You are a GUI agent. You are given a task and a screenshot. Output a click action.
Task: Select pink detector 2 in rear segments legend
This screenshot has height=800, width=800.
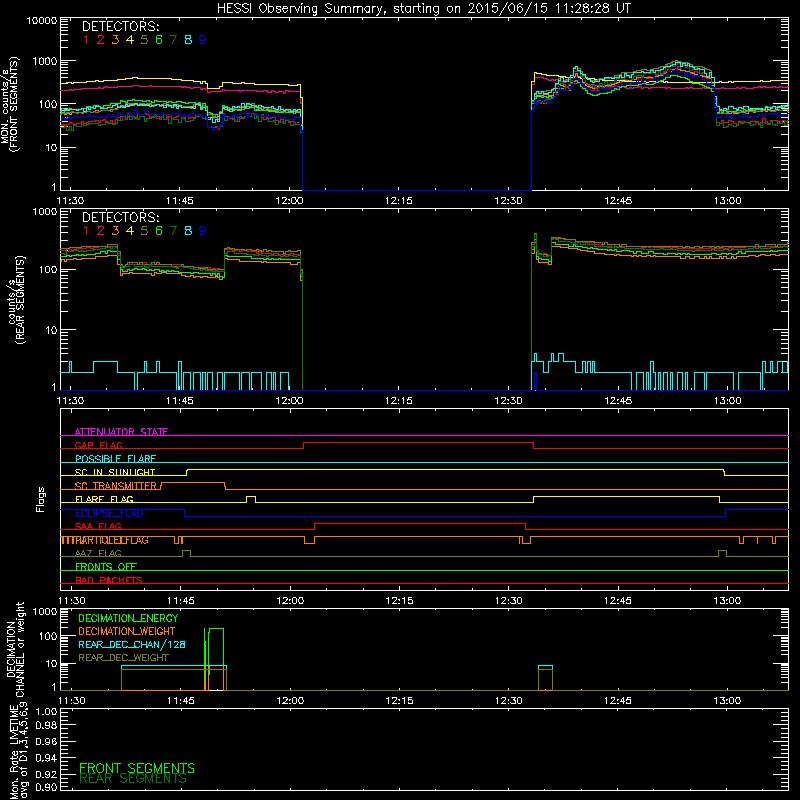point(101,231)
